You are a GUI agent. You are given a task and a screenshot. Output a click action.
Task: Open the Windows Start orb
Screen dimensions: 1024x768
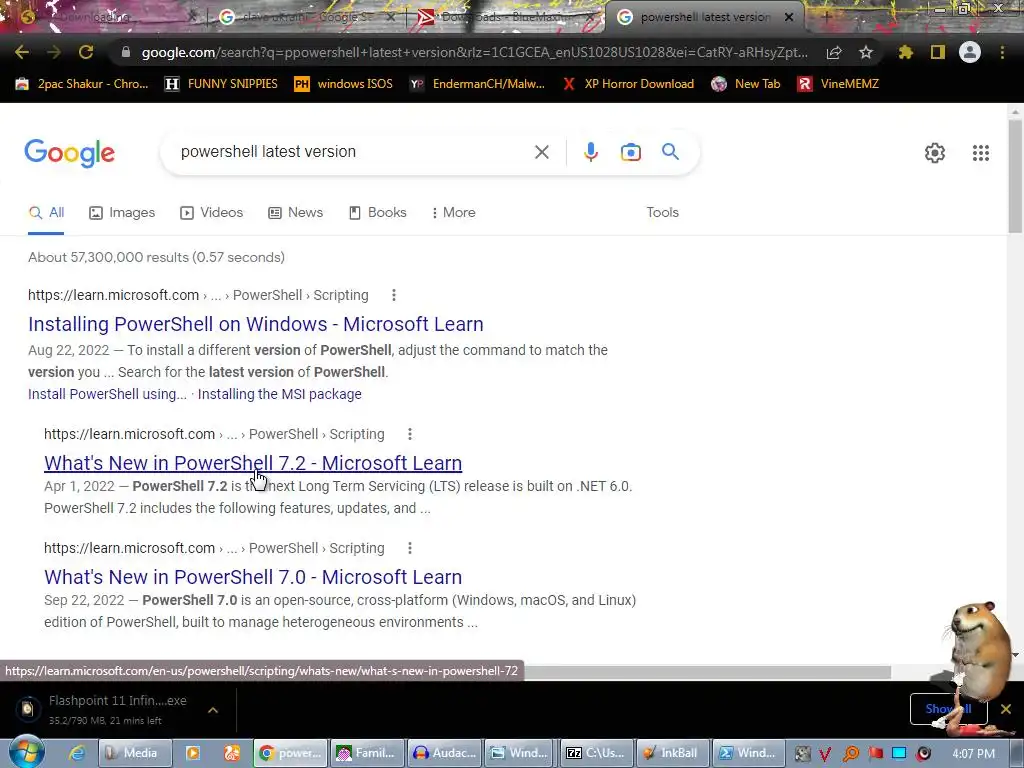pyautogui.click(x=25, y=752)
